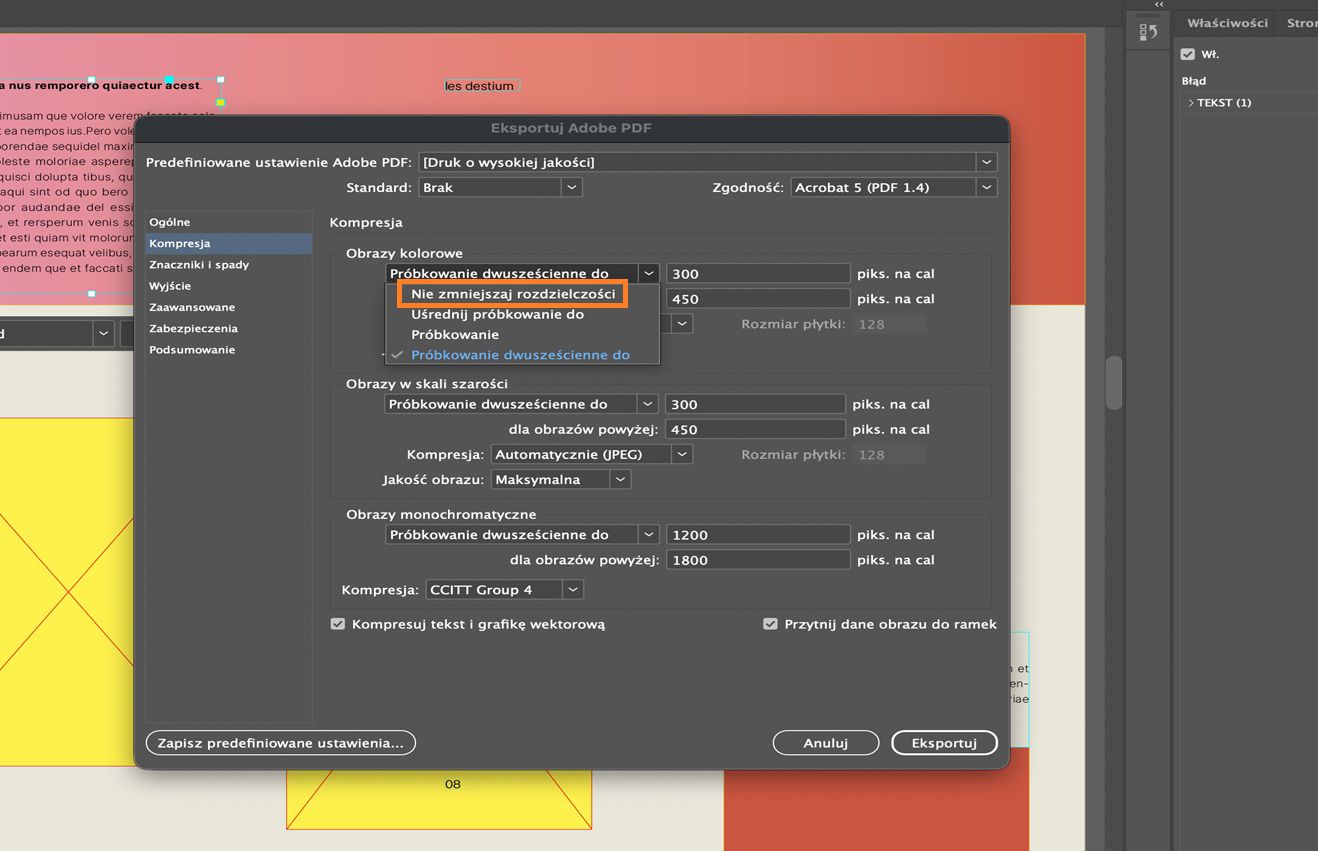Click Zapisz predefiniowane ustawienia button
Image resolution: width=1318 pixels, height=851 pixels.
click(280, 743)
